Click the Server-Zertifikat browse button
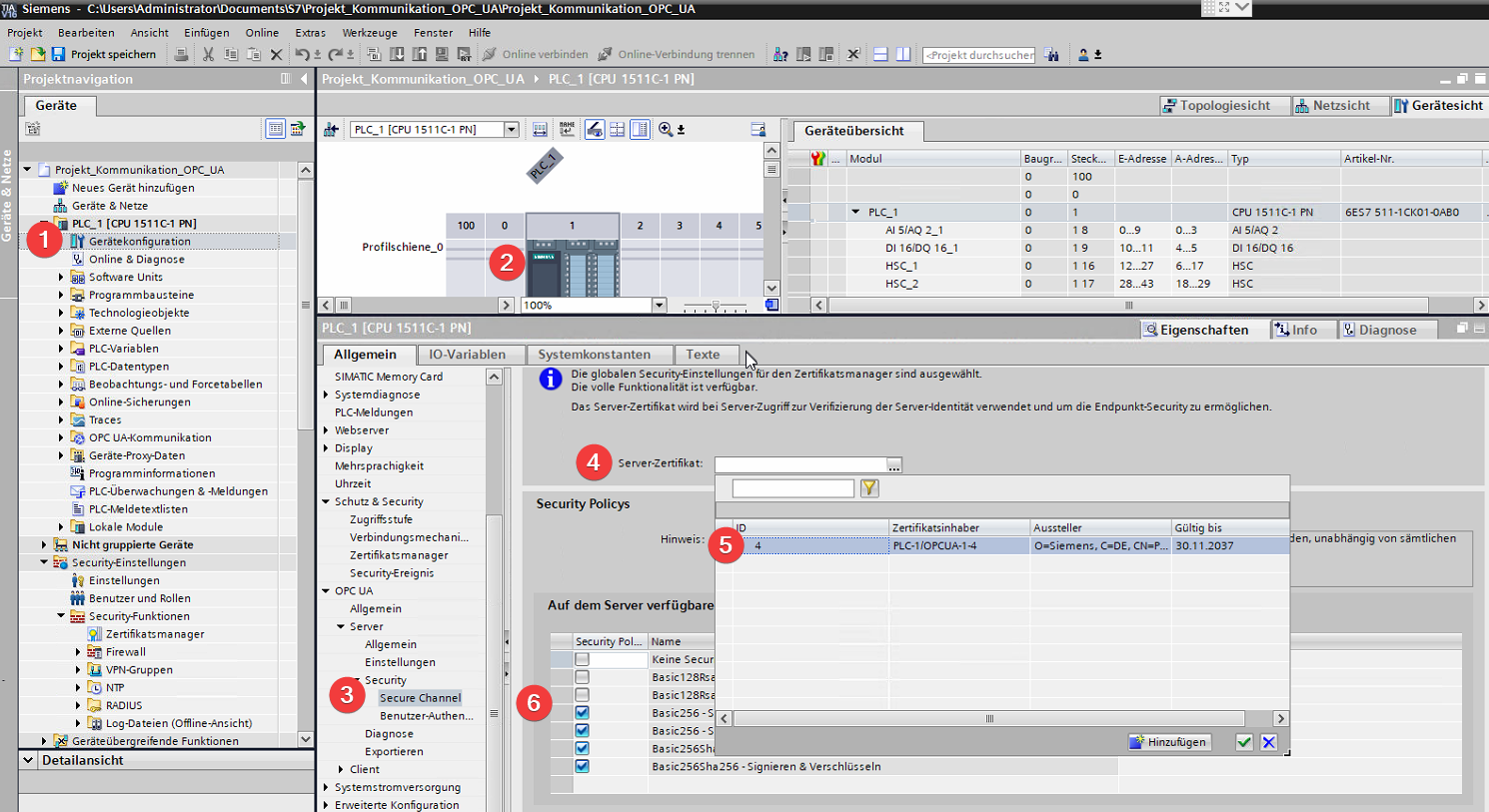This screenshot has height=812, width=1489. click(x=894, y=464)
